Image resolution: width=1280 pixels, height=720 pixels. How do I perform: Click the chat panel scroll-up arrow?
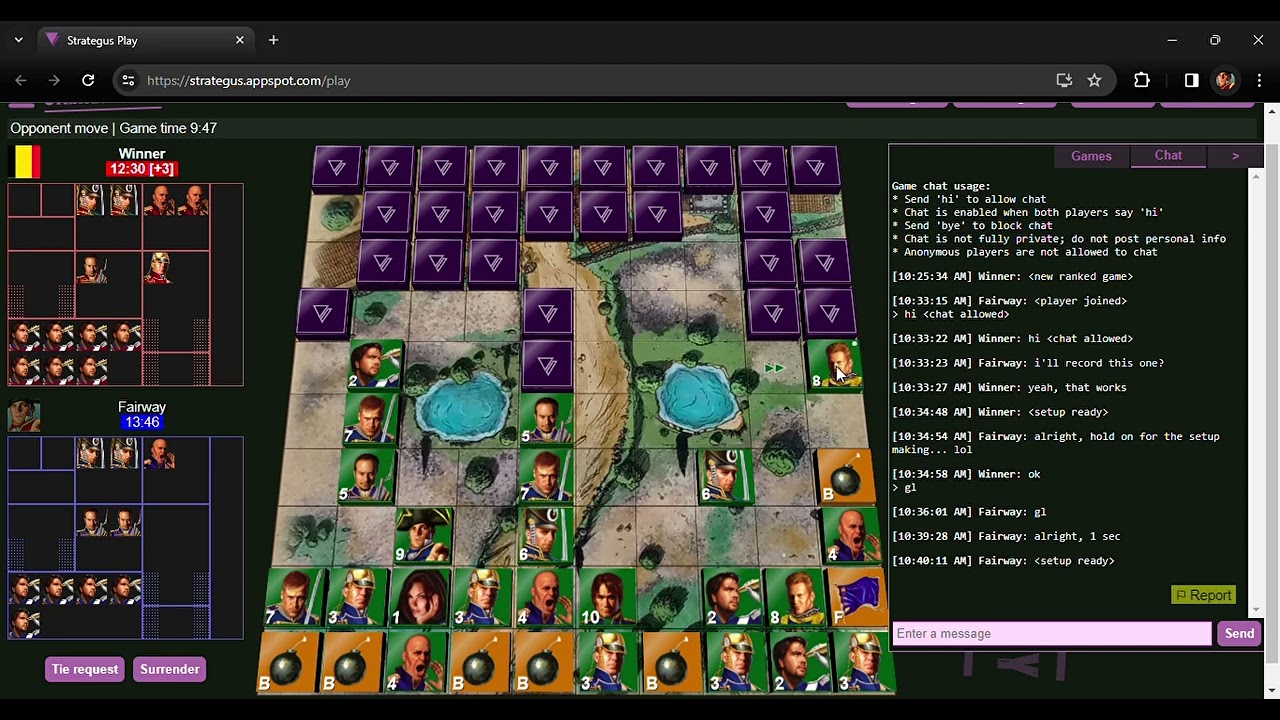tap(1256, 177)
